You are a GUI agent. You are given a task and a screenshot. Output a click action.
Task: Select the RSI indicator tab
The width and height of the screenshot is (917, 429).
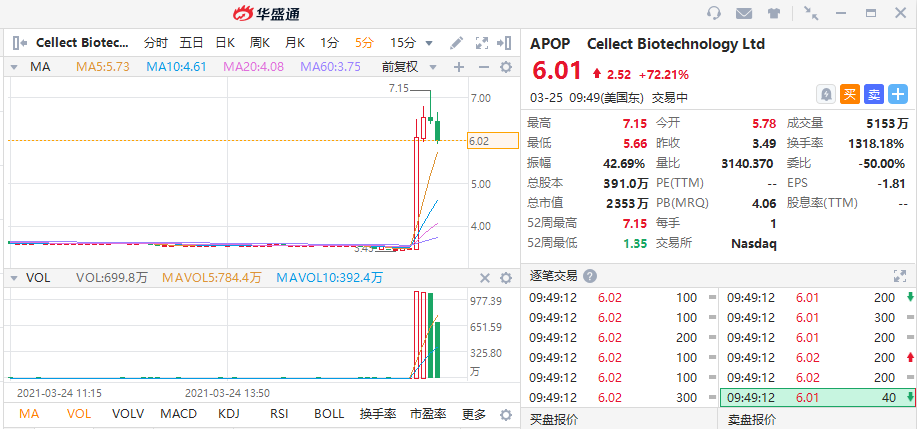coord(279,414)
